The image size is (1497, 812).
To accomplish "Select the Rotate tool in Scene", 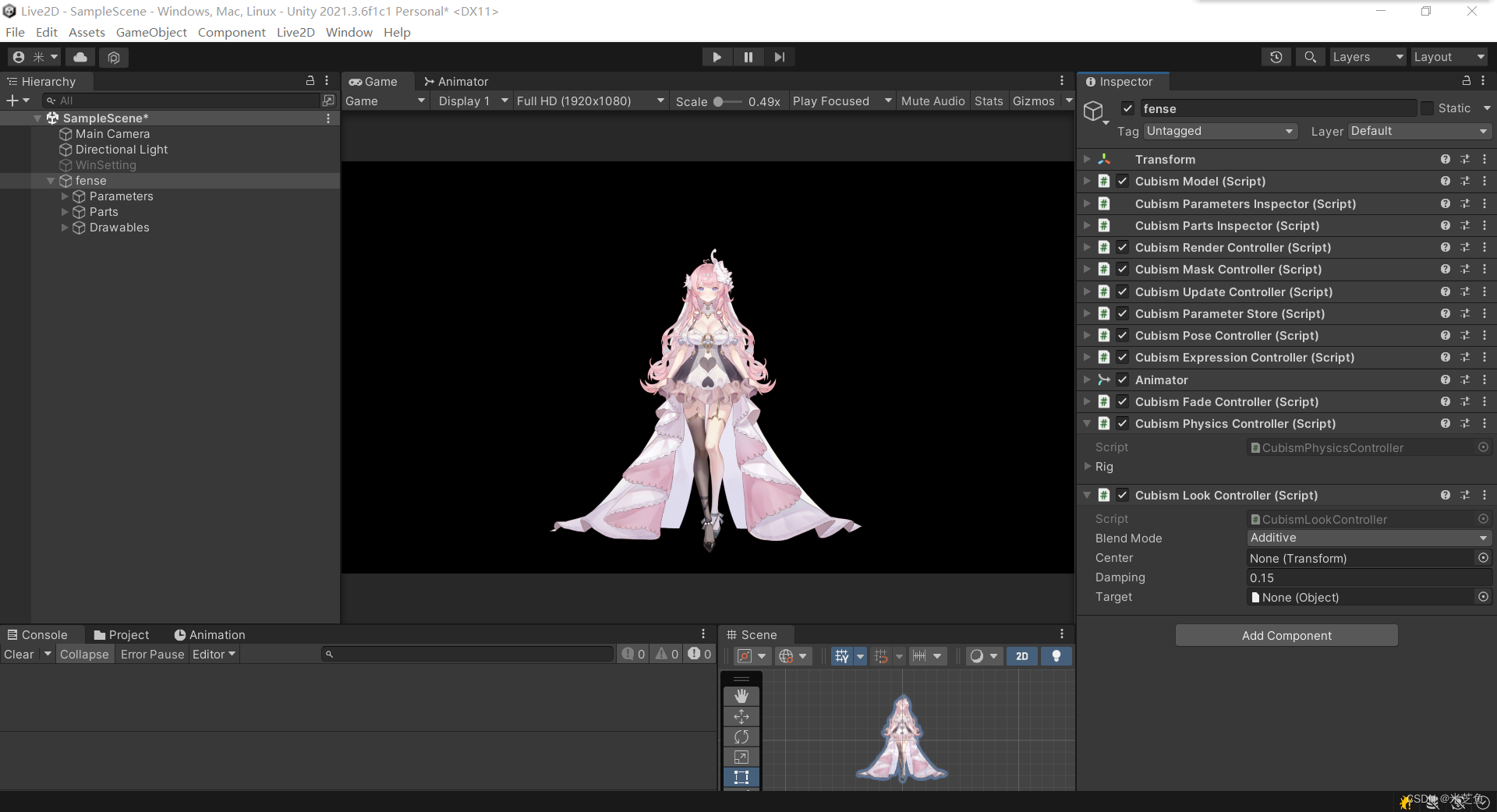I will click(741, 736).
